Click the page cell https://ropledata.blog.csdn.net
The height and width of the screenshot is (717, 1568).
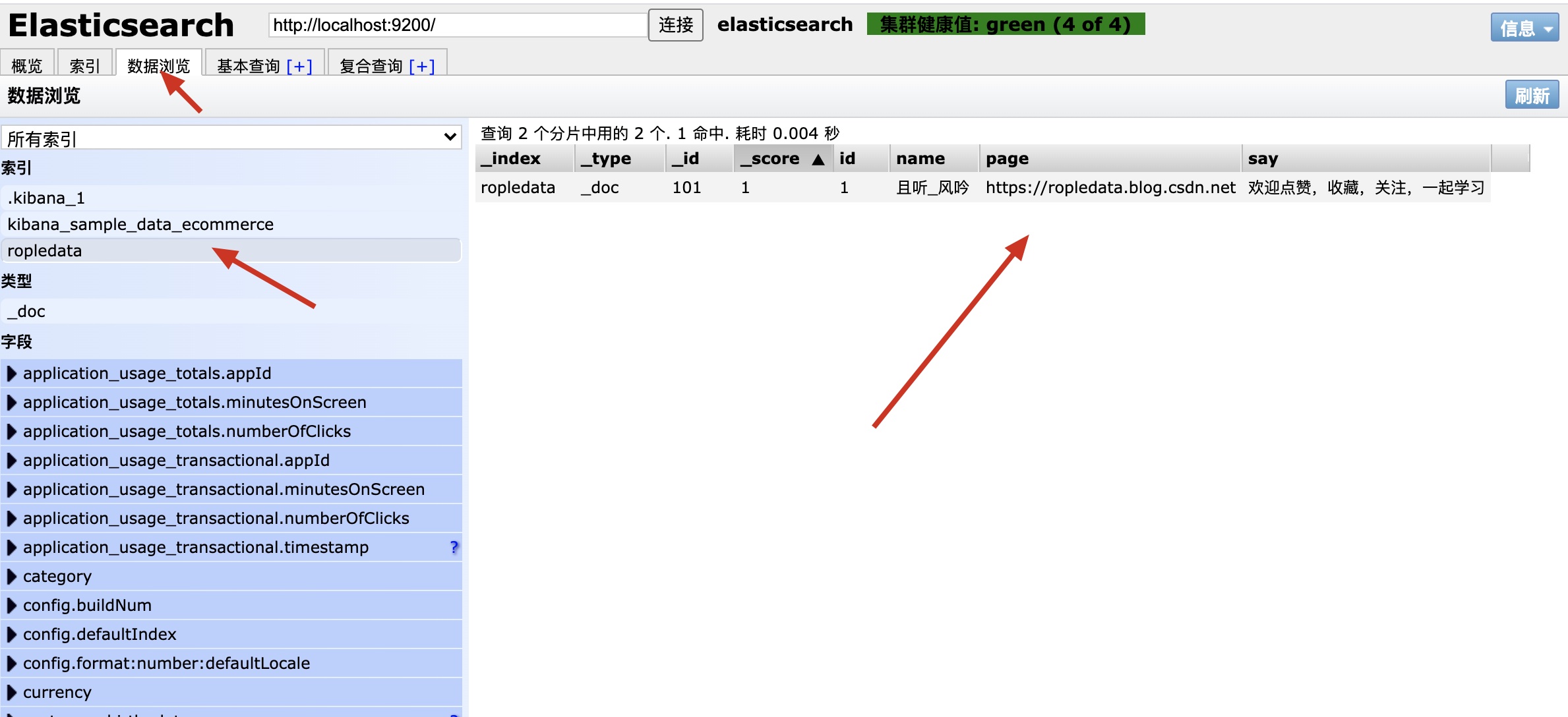click(1110, 187)
